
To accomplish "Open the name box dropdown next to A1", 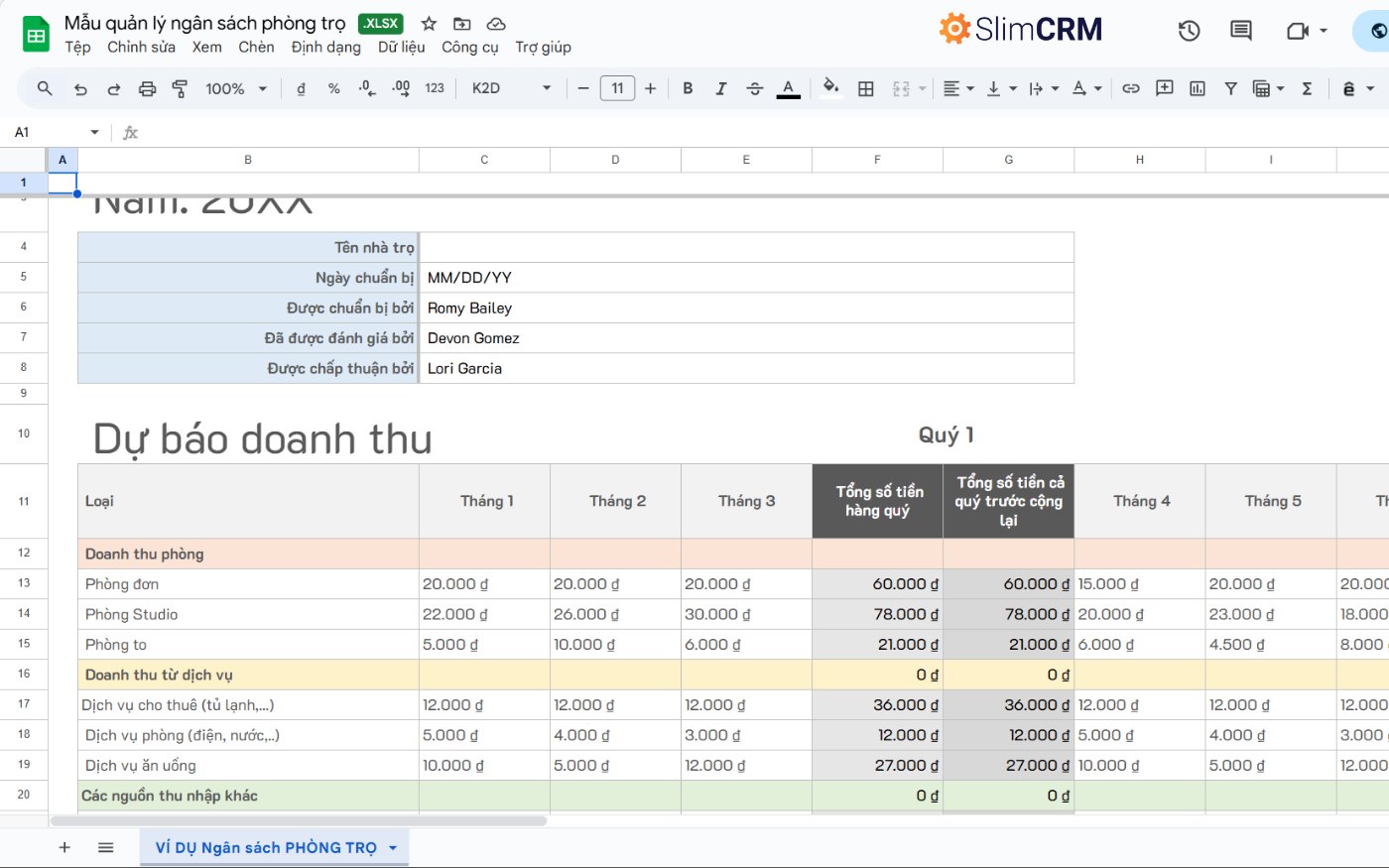I will pyautogui.click(x=94, y=131).
